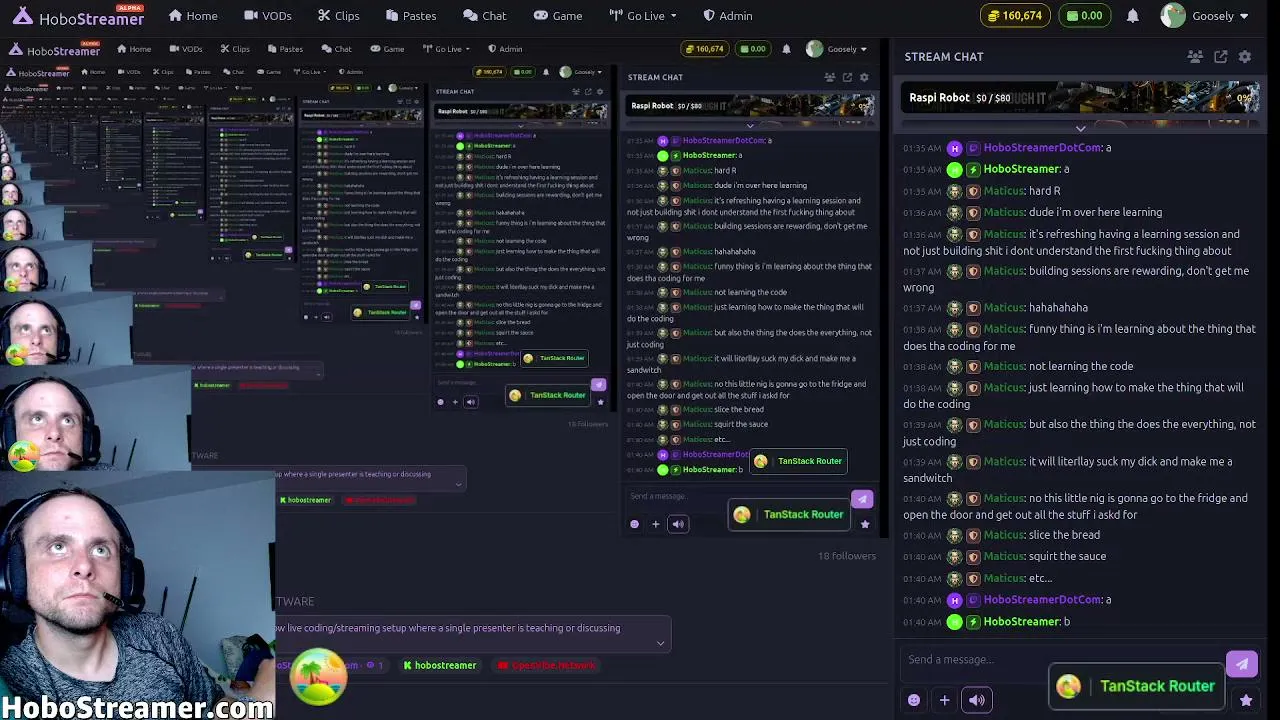Open the Clips section
Image resolution: width=1280 pixels, height=720 pixels.
click(339, 16)
